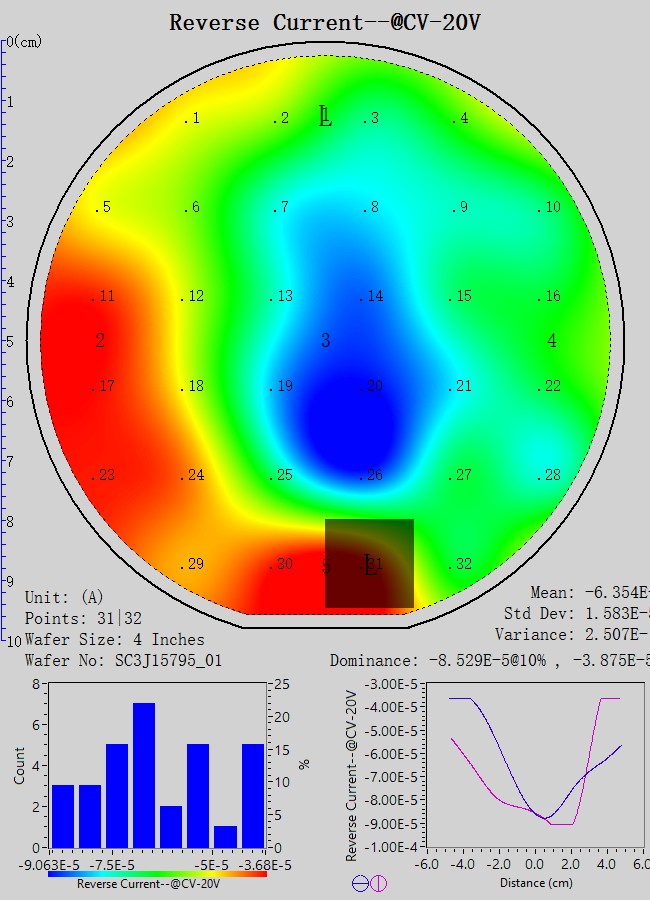Viewport: 650px width, 900px height.
Task: Click the horizontal line-scan circle icon
Action: 359,883
